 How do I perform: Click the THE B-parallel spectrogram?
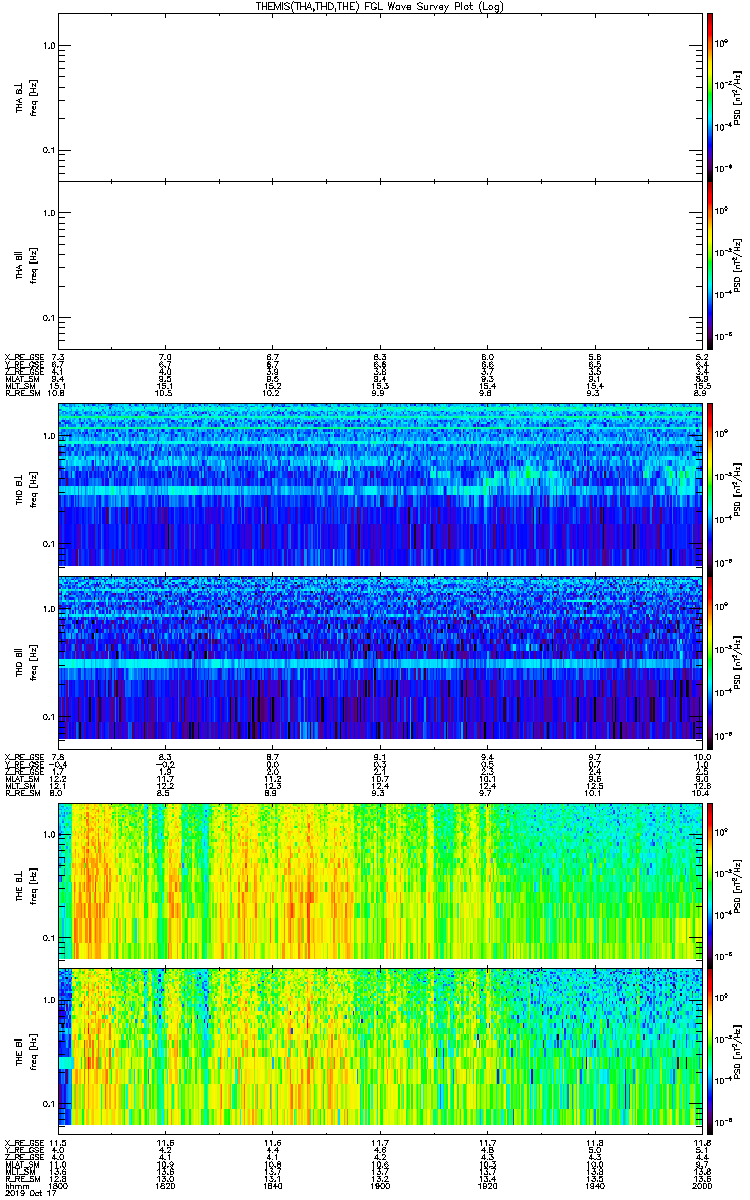click(x=380, y=1047)
